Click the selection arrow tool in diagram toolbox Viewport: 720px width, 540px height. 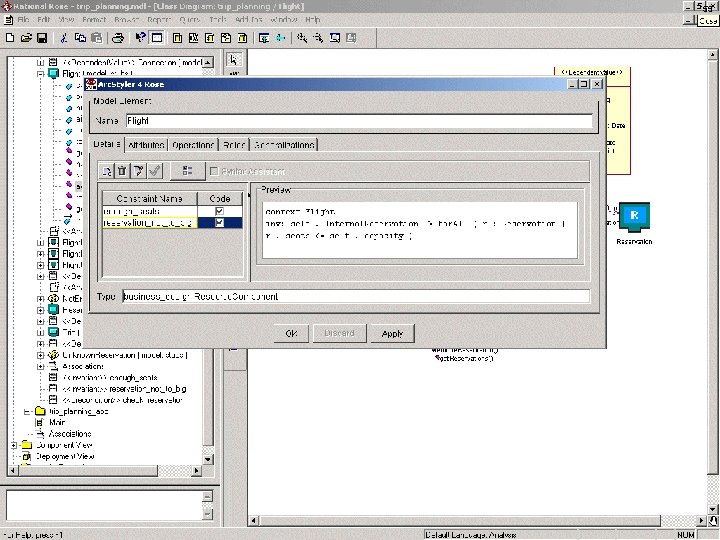233,60
